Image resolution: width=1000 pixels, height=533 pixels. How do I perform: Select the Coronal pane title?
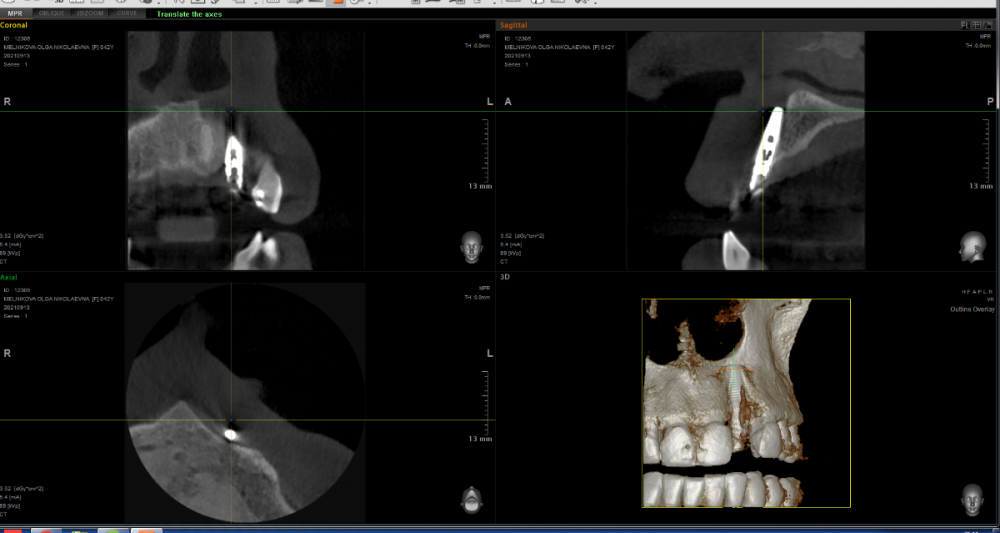click(x=16, y=24)
